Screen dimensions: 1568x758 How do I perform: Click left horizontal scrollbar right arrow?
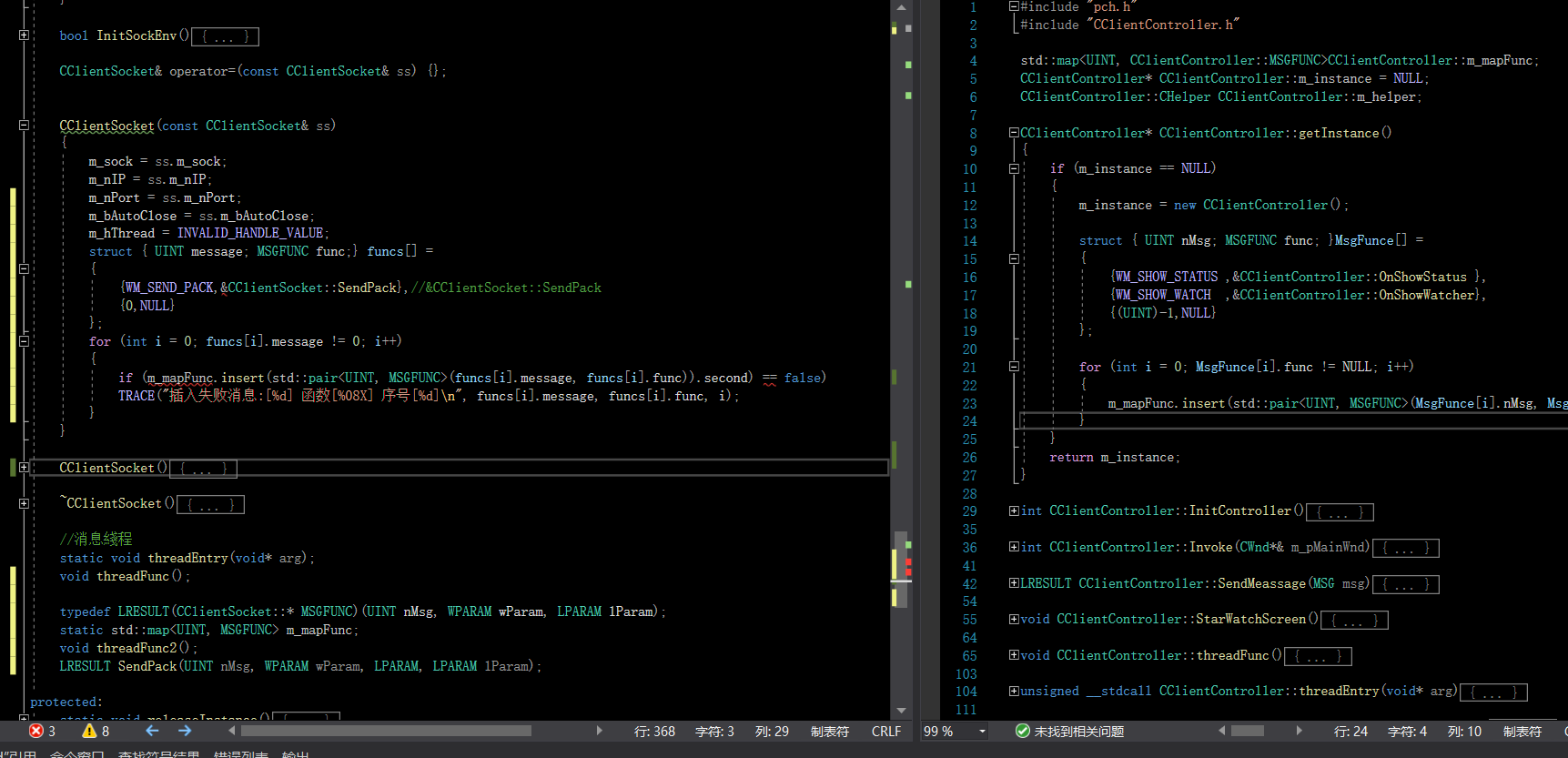[599, 731]
